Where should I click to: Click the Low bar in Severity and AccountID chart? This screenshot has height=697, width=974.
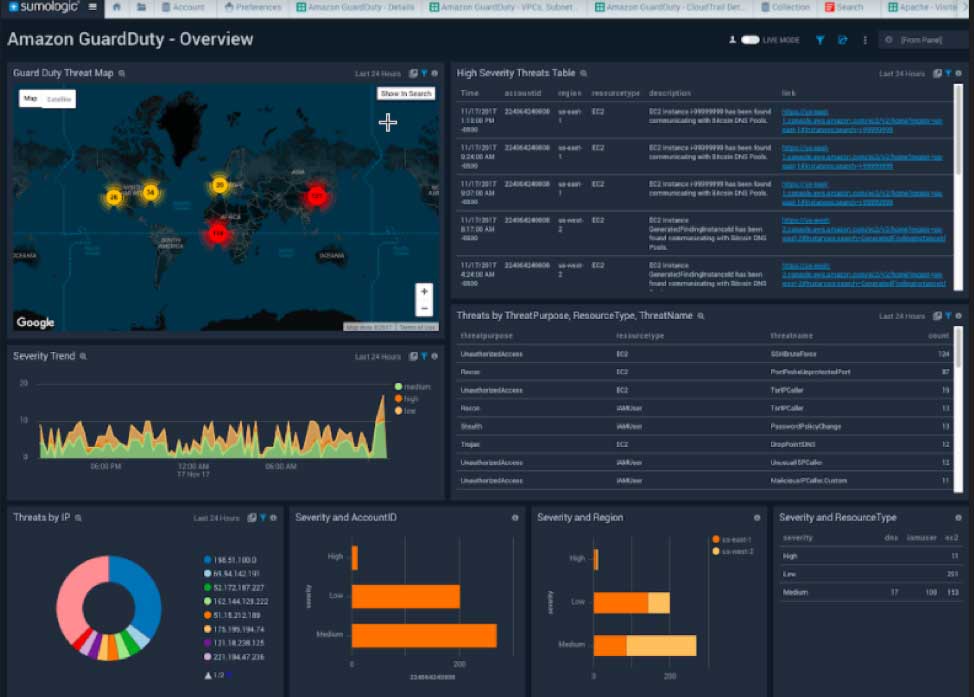406,596
